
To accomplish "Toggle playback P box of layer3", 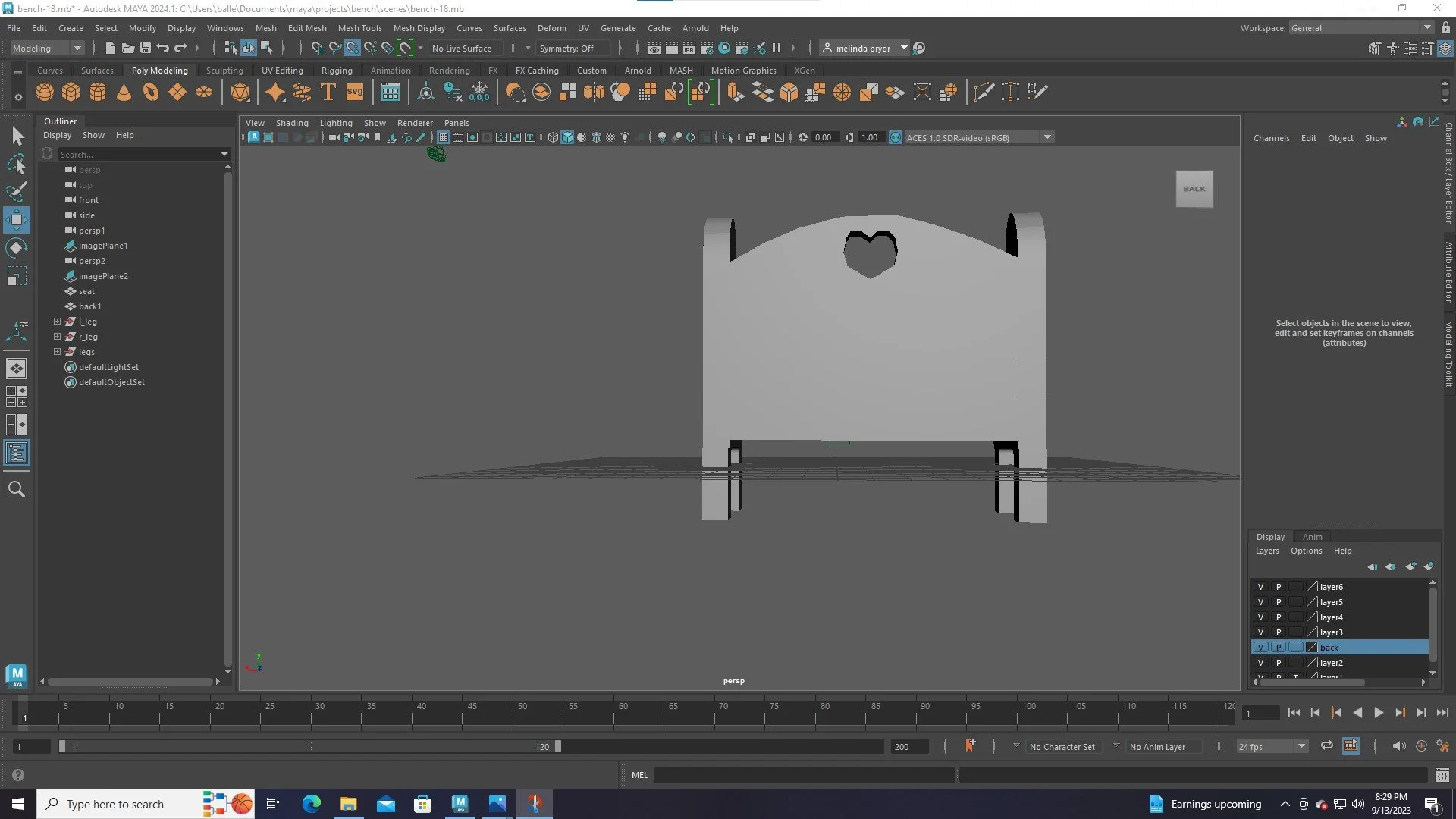I will [x=1279, y=632].
